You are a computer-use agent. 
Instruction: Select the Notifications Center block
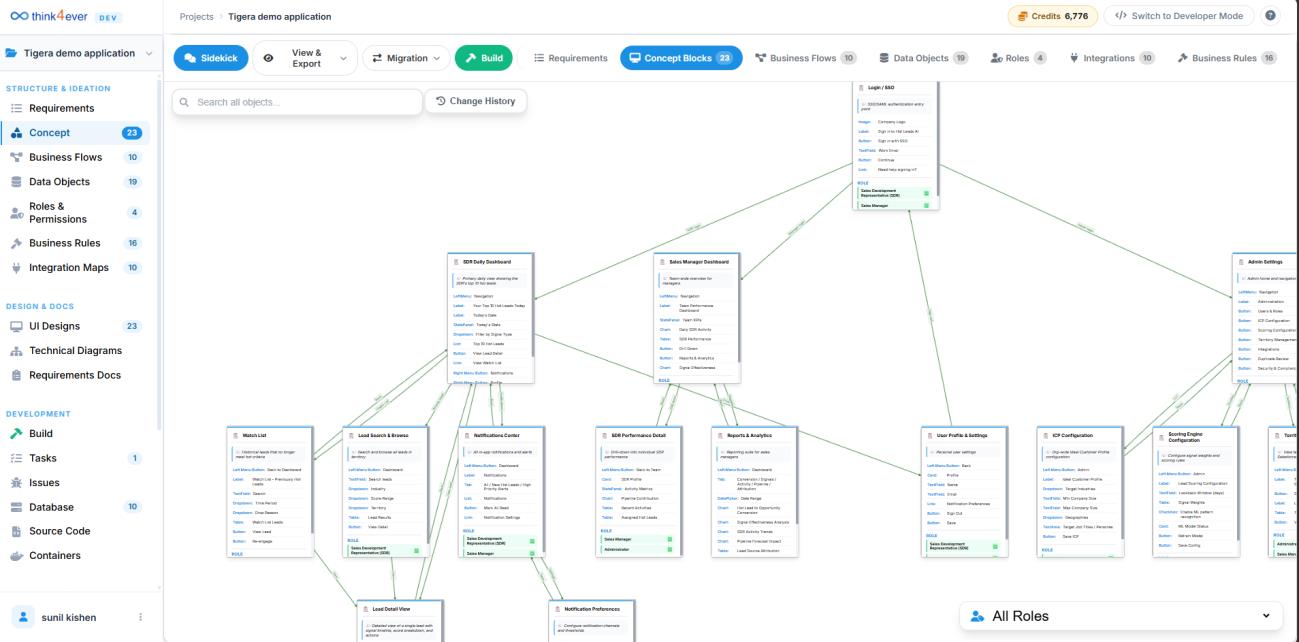pyautogui.click(x=502, y=491)
